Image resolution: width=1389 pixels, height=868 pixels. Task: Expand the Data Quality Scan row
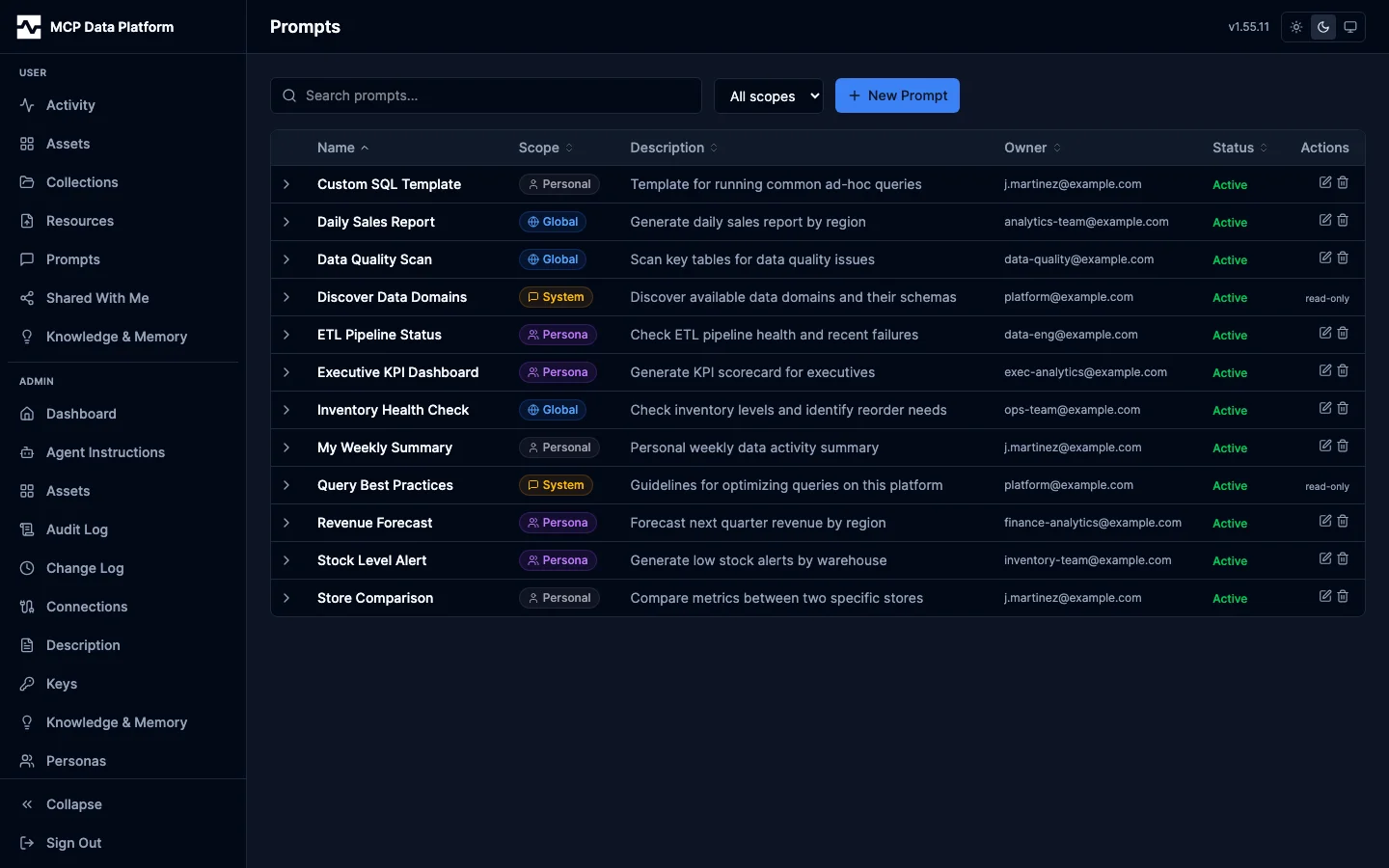[x=286, y=259]
